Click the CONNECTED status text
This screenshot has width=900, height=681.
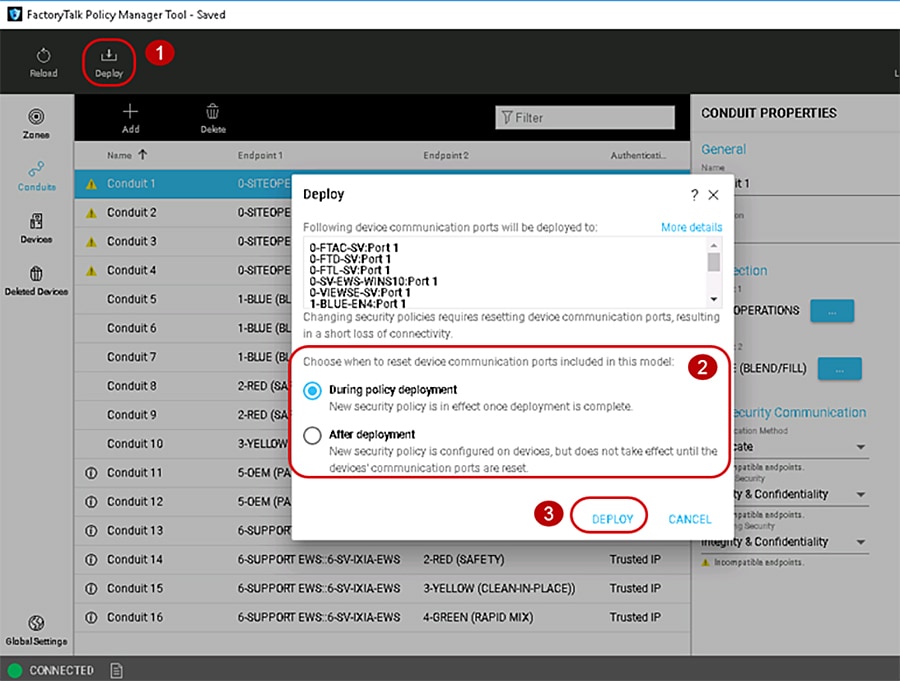point(61,670)
